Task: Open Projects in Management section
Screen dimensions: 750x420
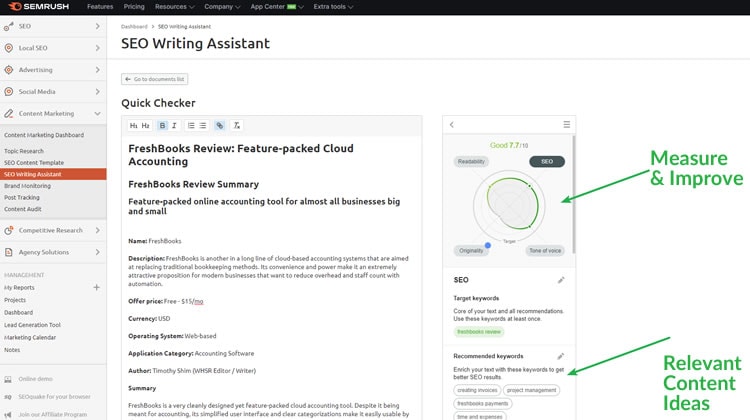Action: [15, 300]
